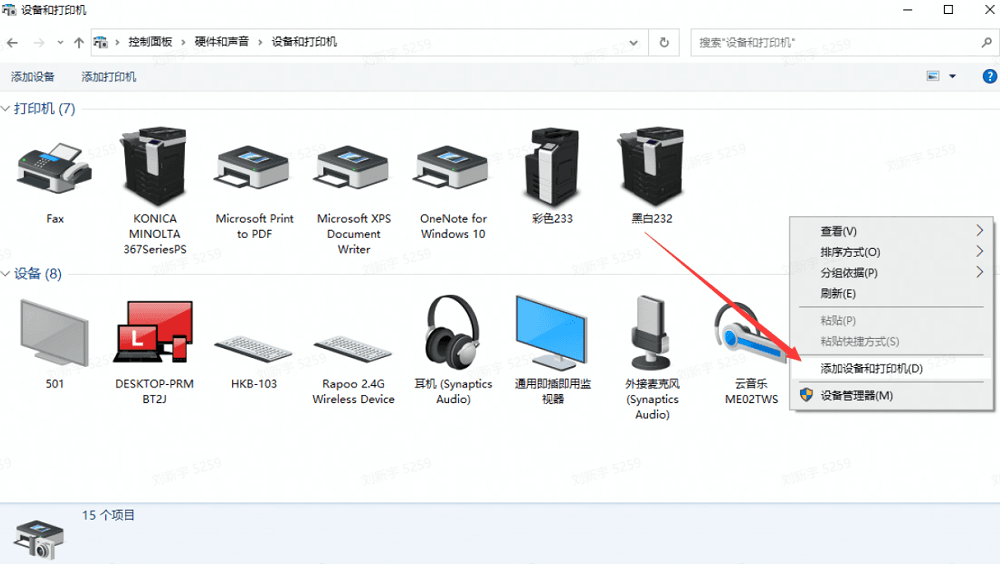Viewport: 1000px width, 564px height.
Task: Click the 搜索"设备和打印机" search box
Action: coord(835,43)
